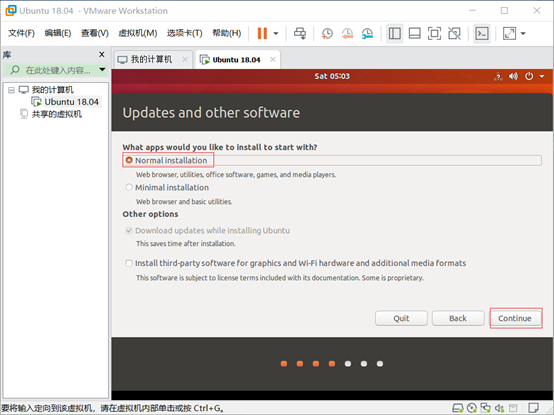Click the revert to snapshot icon
The width and height of the screenshot is (554, 415).
(x=347, y=34)
